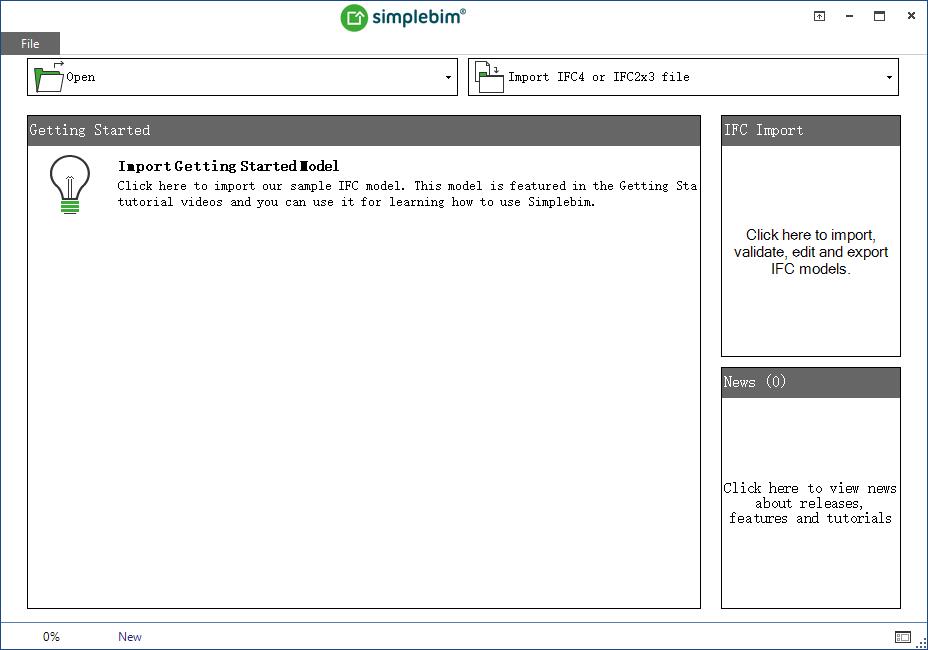The height and width of the screenshot is (650, 928).
Task: Click the IFC Import panel header
Action: [x=811, y=130]
